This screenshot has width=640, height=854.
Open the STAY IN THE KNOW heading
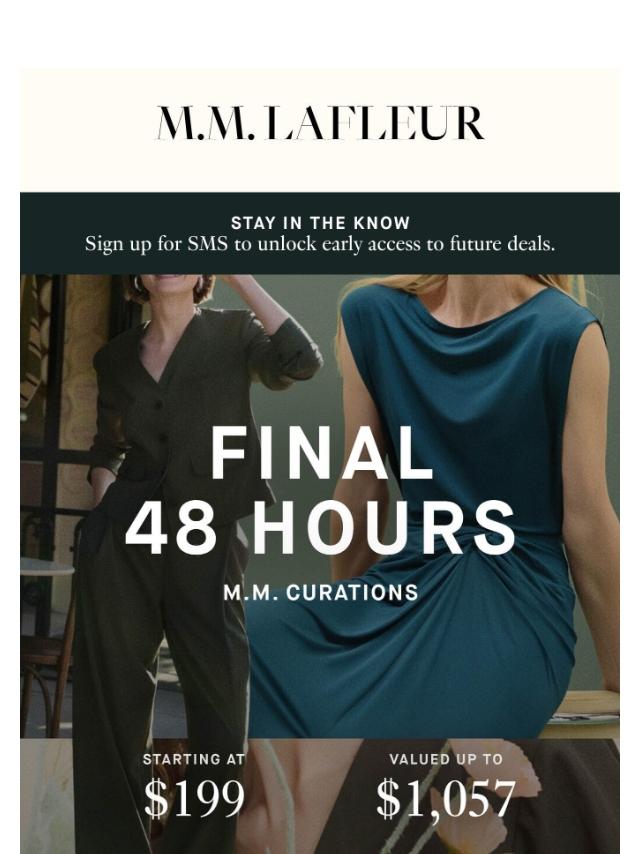click(320, 223)
